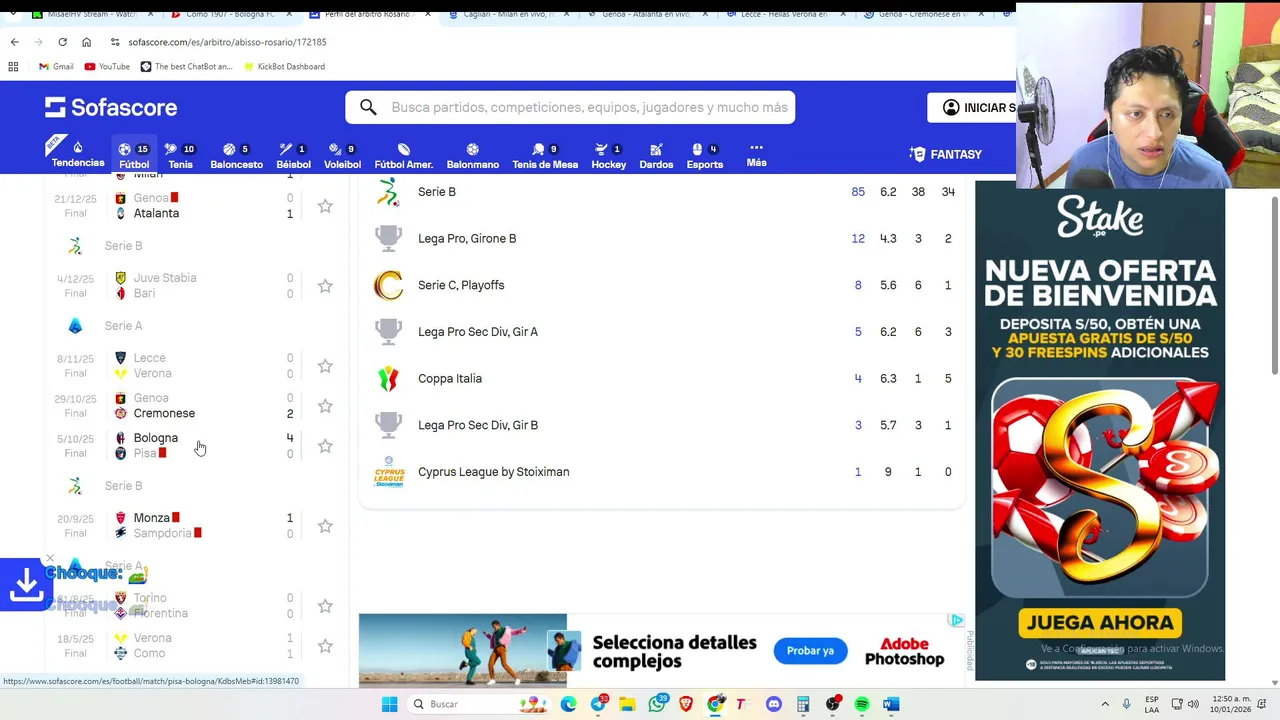Screen dimensions: 1280x720
Task: Open the Más sports menu
Action: pyautogui.click(x=756, y=154)
